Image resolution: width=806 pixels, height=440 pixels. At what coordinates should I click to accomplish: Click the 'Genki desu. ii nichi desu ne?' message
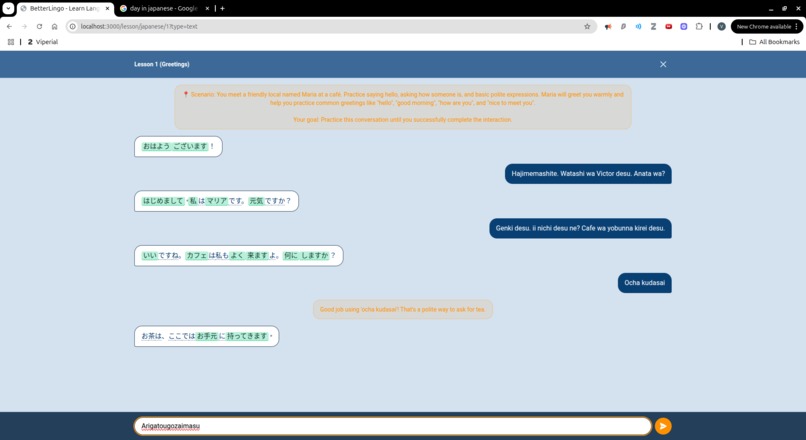(580, 228)
